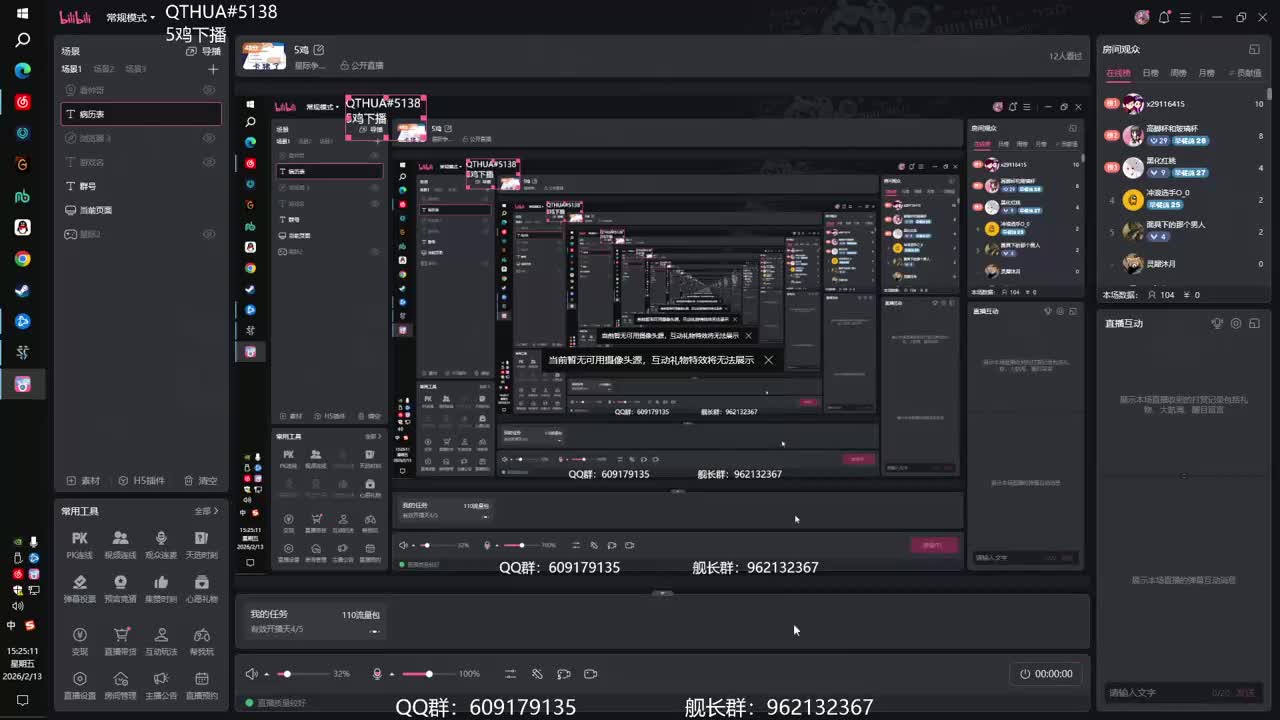
Task: Open the 心愿礼物 tool
Action: [201, 588]
